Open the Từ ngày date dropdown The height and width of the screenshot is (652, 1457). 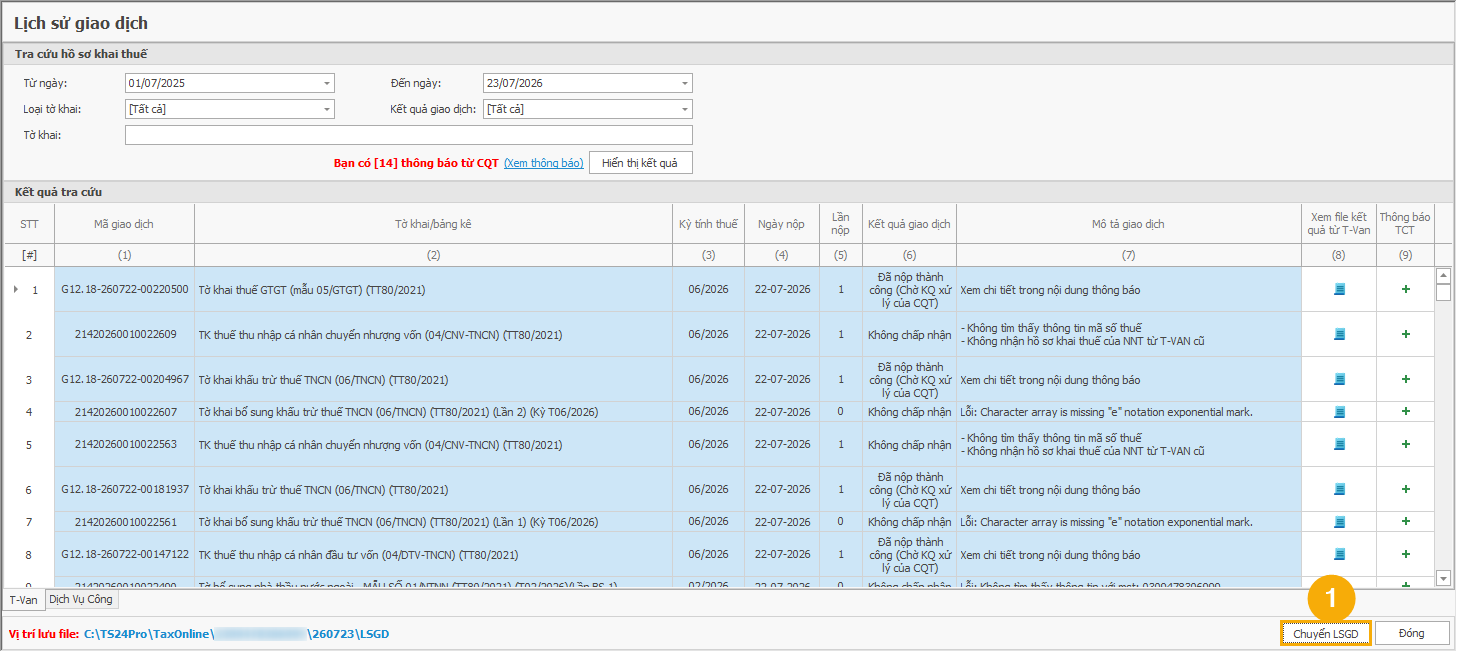click(327, 83)
